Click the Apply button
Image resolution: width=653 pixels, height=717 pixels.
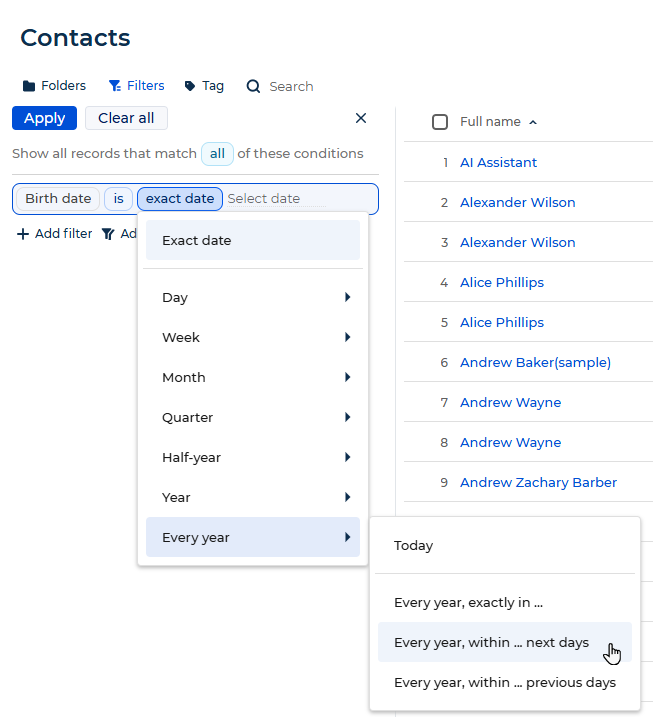[44, 118]
